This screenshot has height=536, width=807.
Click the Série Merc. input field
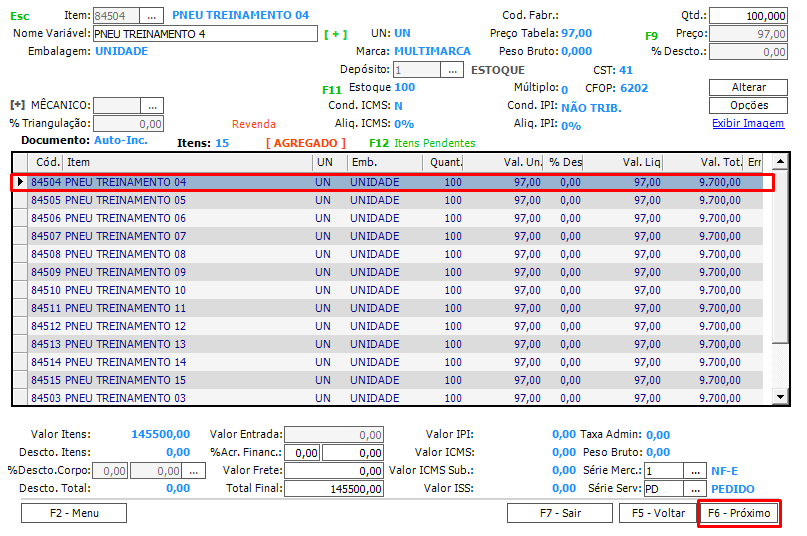point(664,471)
